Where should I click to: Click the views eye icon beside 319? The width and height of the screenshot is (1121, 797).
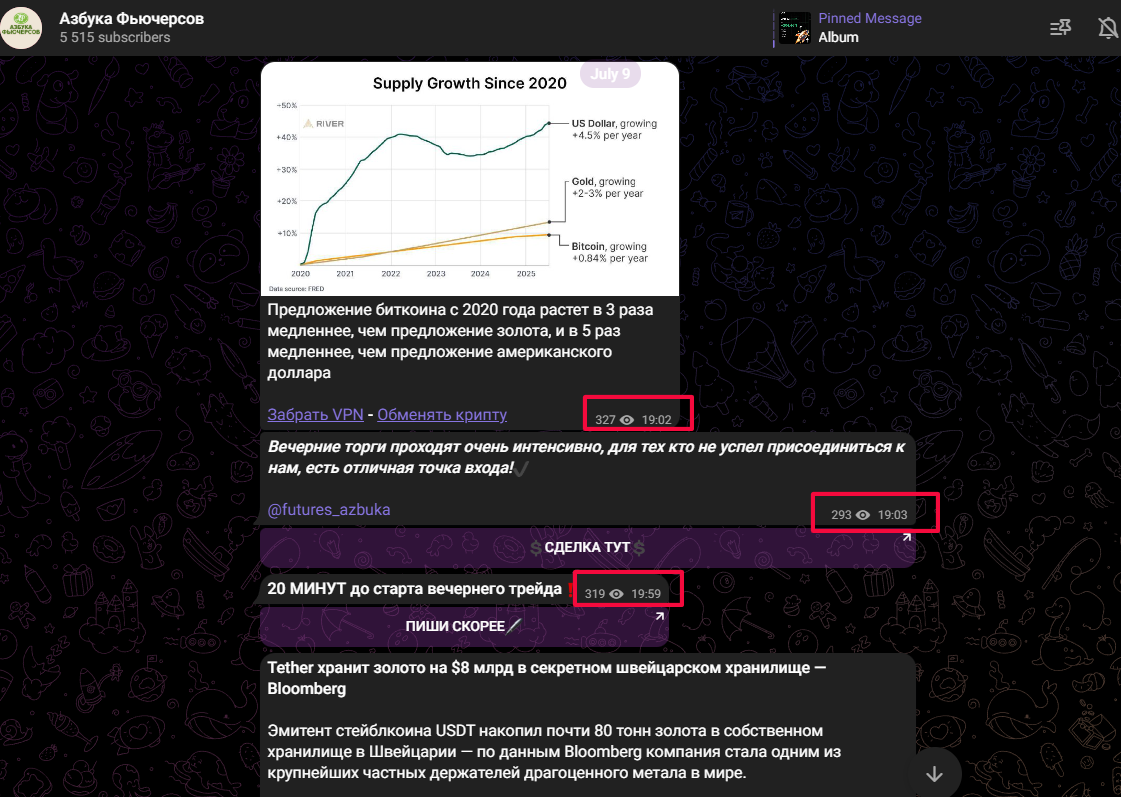click(x=616, y=593)
